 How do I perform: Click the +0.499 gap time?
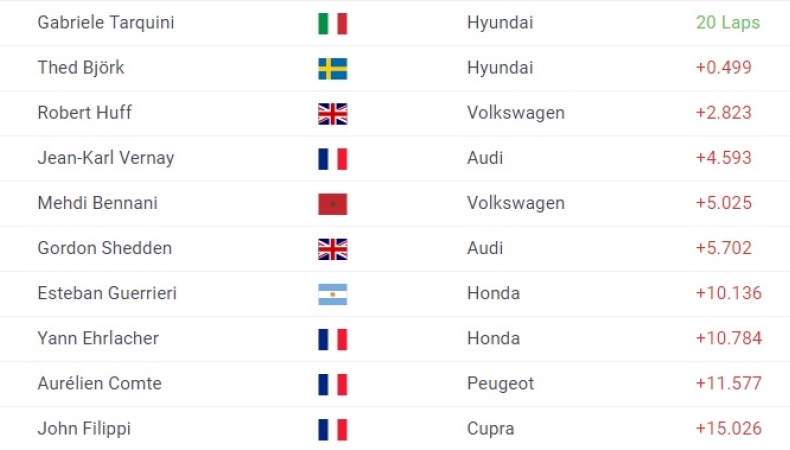pos(723,68)
